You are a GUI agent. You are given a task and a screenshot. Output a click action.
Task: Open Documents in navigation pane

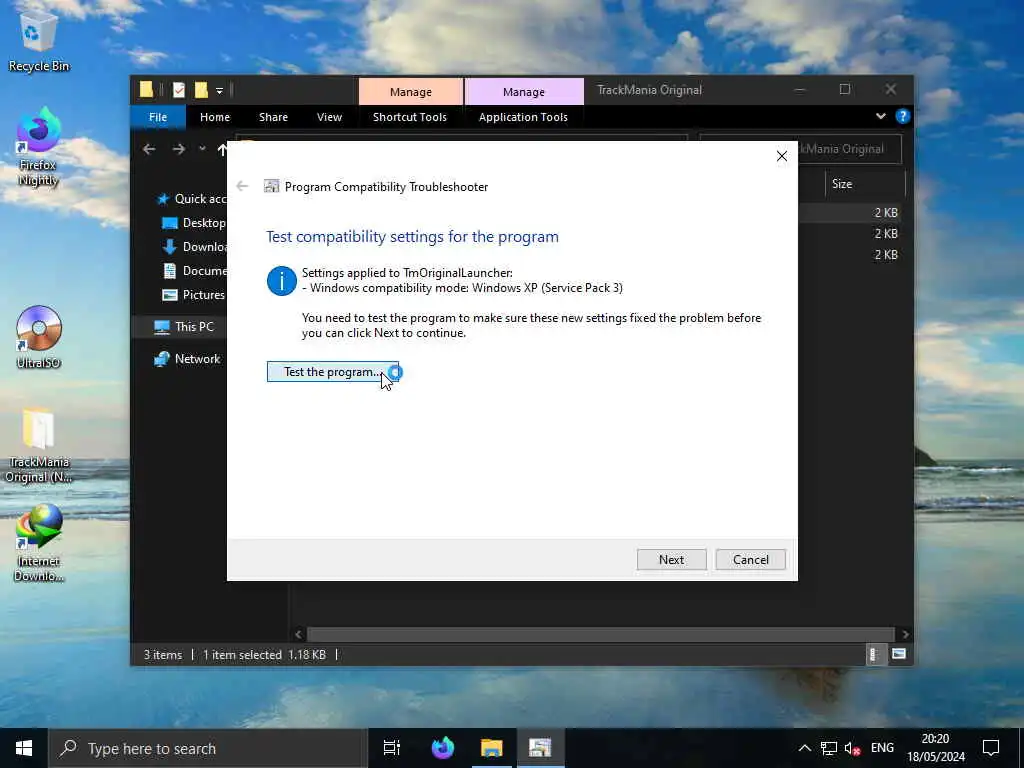[x=193, y=270]
